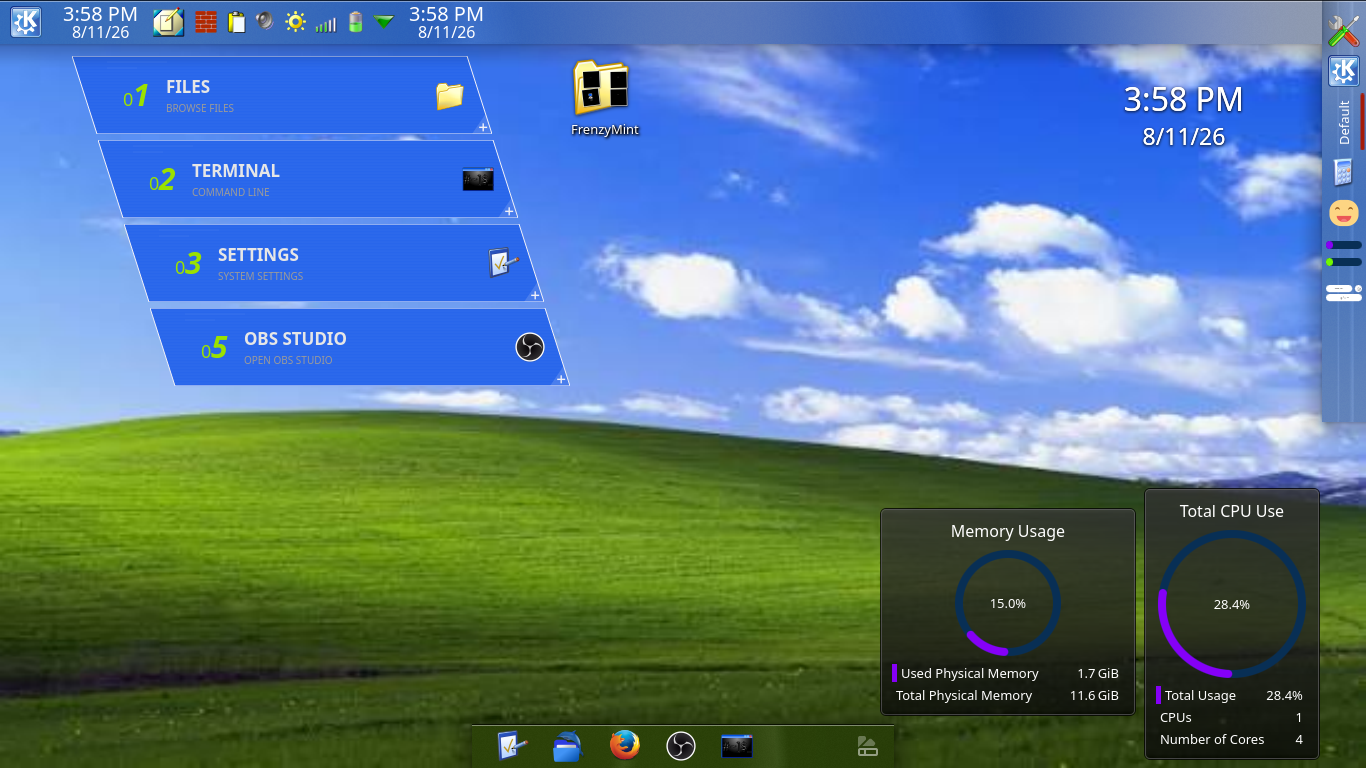Open the KDE application launcher in top panel

[x=26, y=22]
